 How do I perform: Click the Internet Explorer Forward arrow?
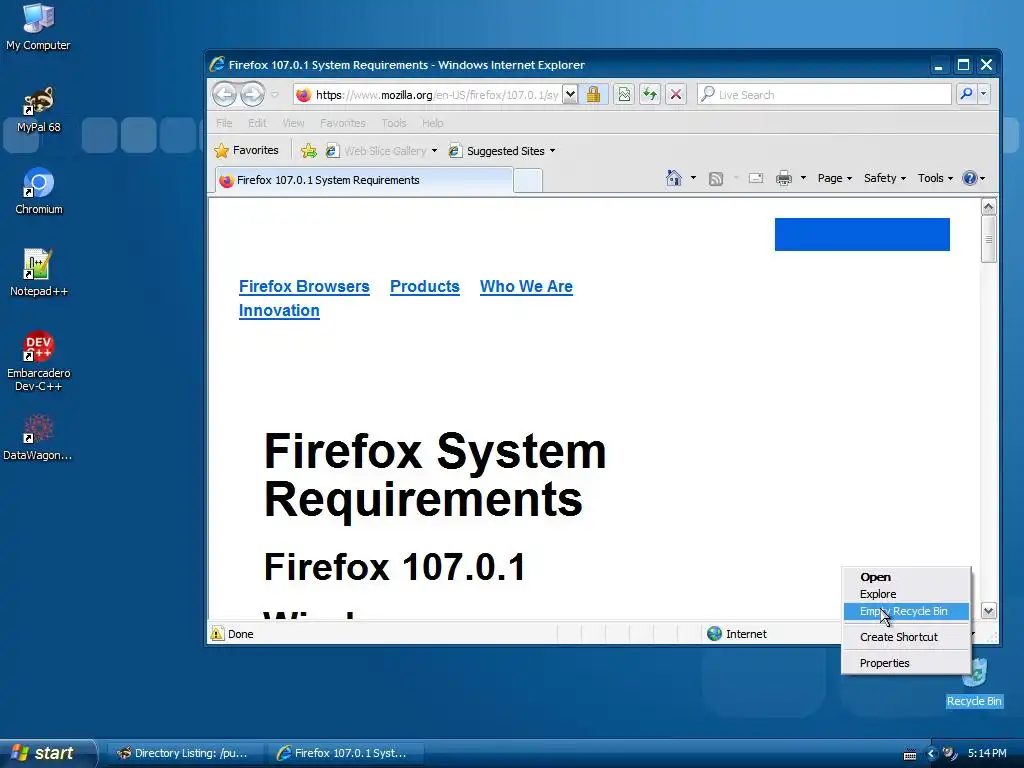click(252, 94)
